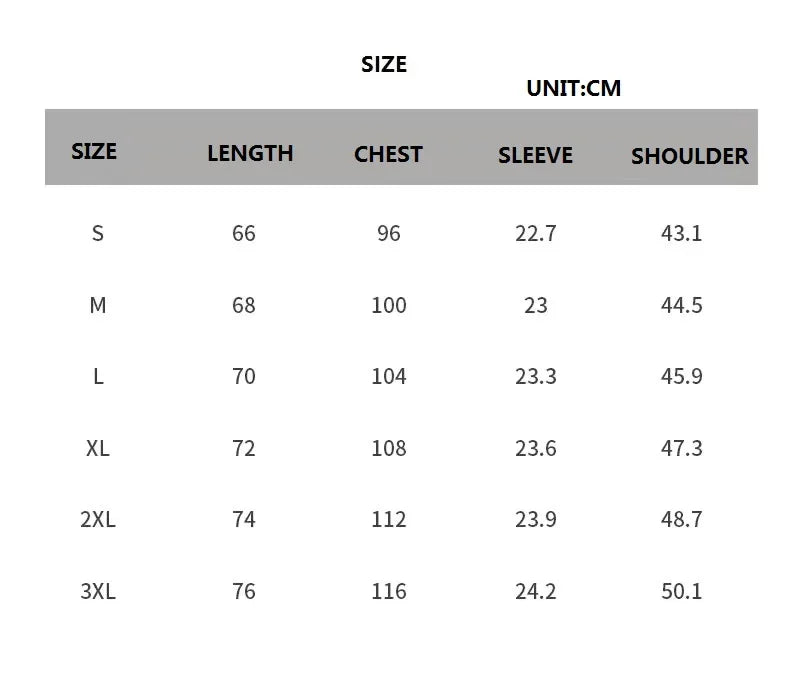Click the LENGTH column header
The height and width of the screenshot is (690, 790).
click(x=250, y=153)
